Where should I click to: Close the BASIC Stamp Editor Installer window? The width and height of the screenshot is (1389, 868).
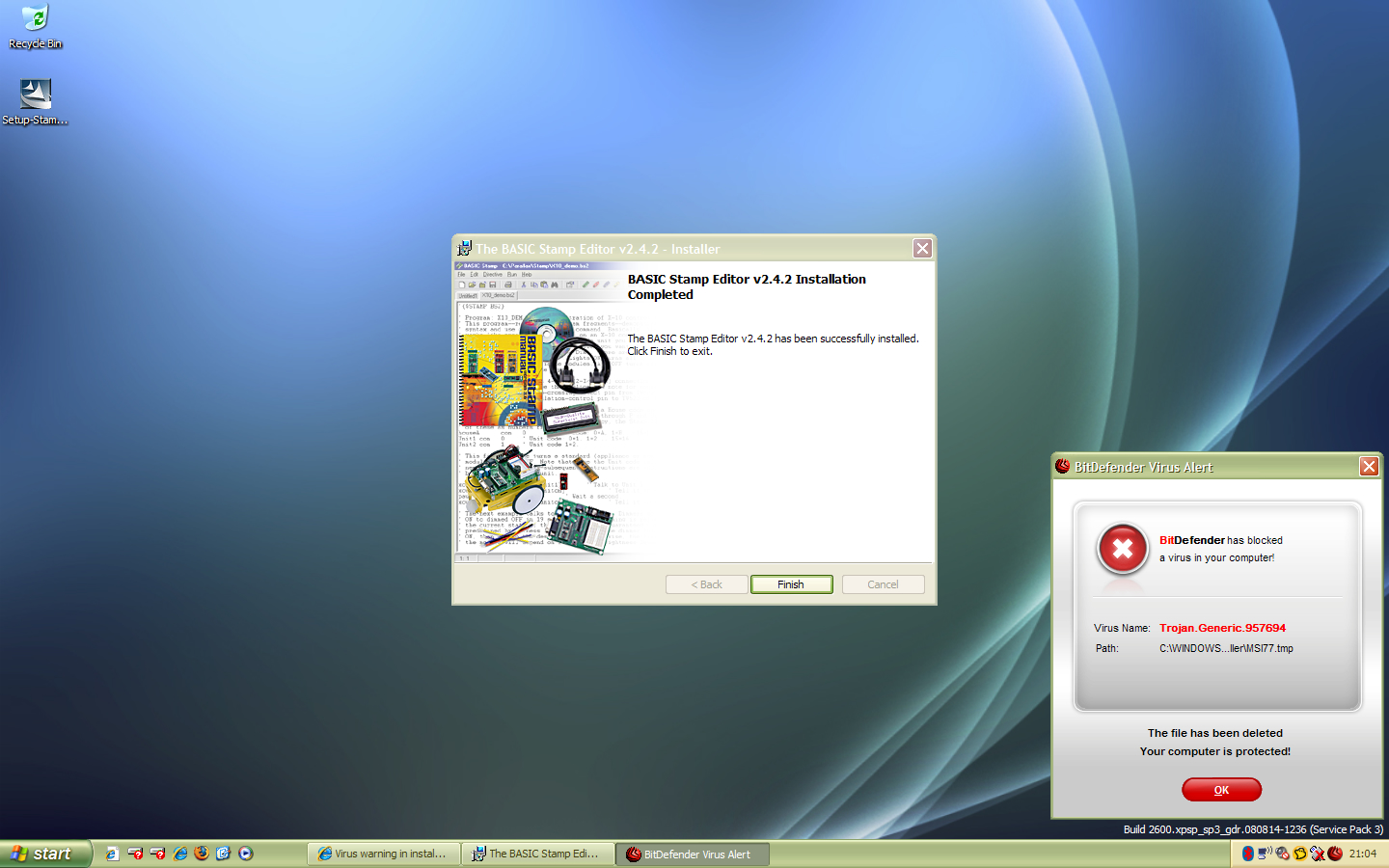click(x=922, y=249)
